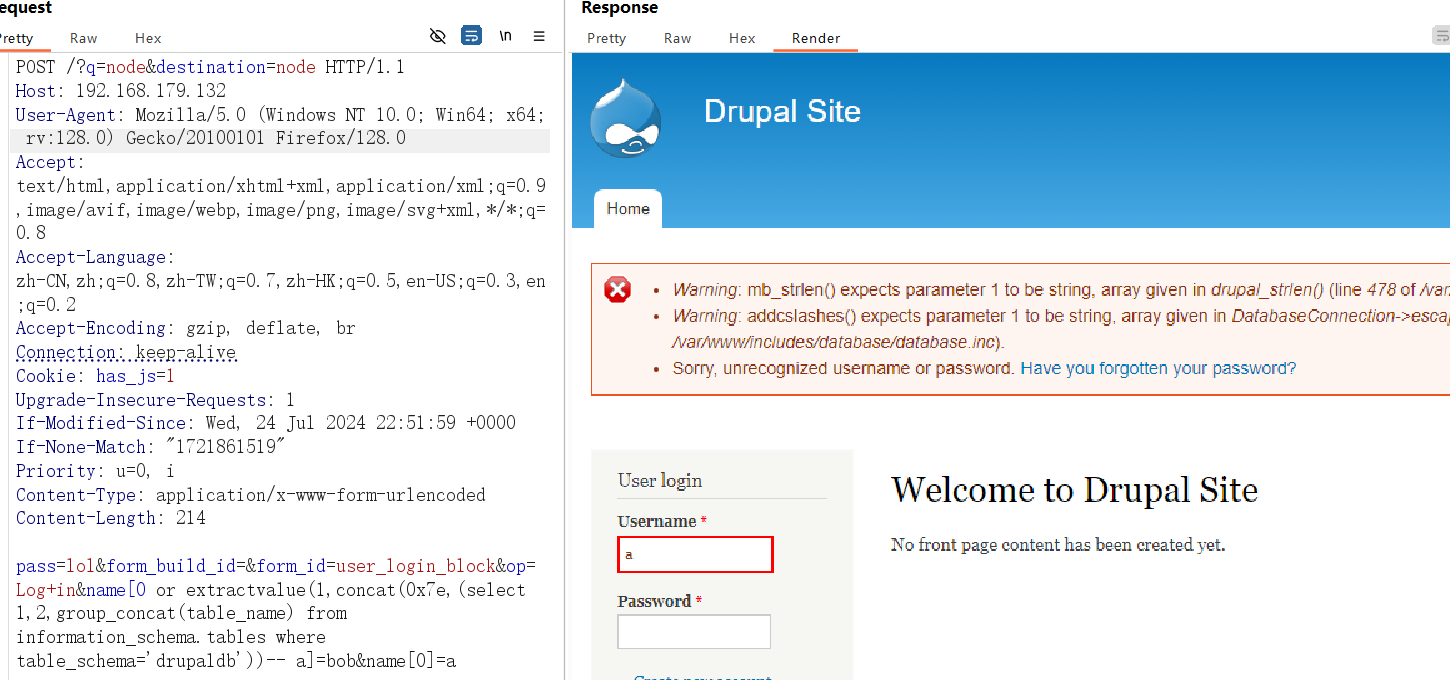Select the Response Render tab
Screen dimensions: 1450x680
(x=816, y=38)
